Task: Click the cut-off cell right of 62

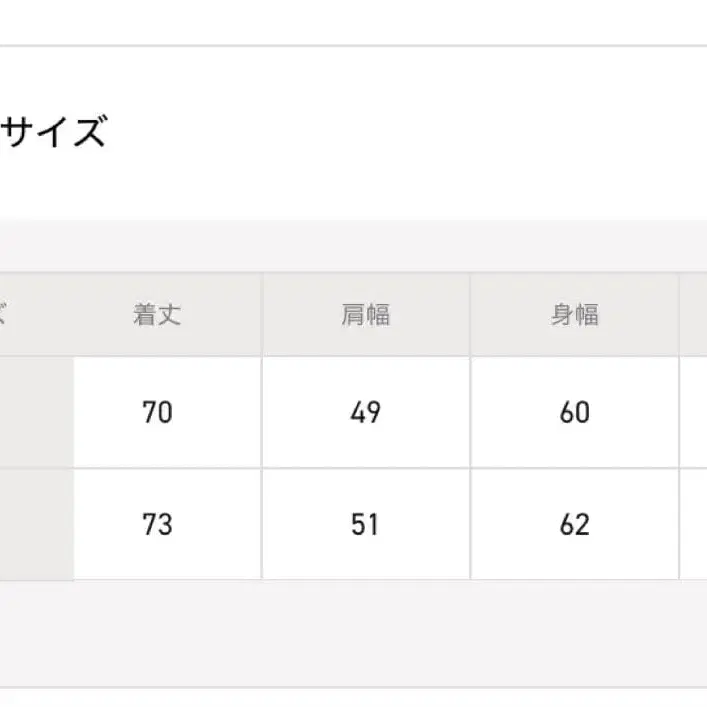Action: [694, 524]
